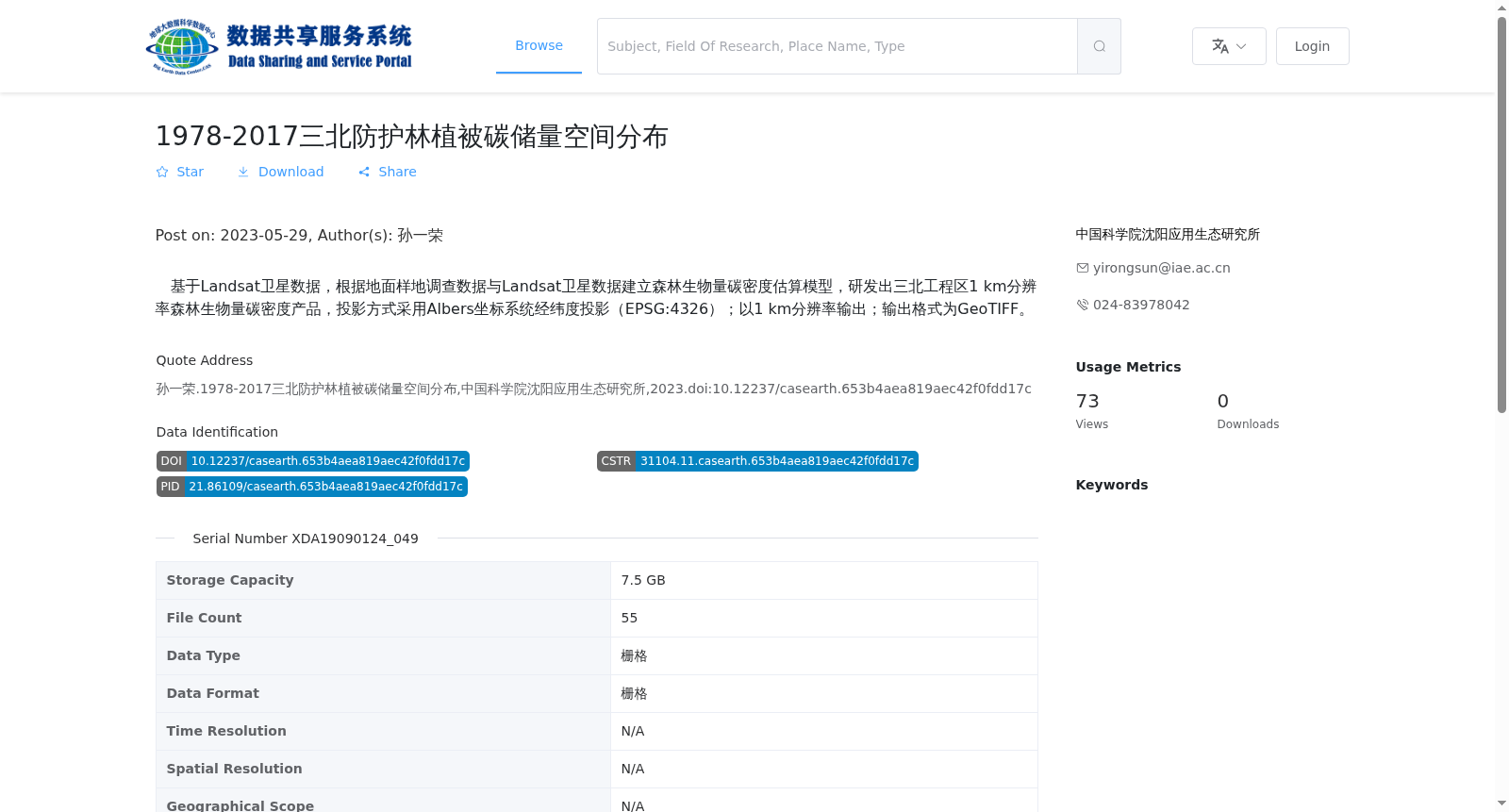Click the Data Format row label

[x=212, y=693]
